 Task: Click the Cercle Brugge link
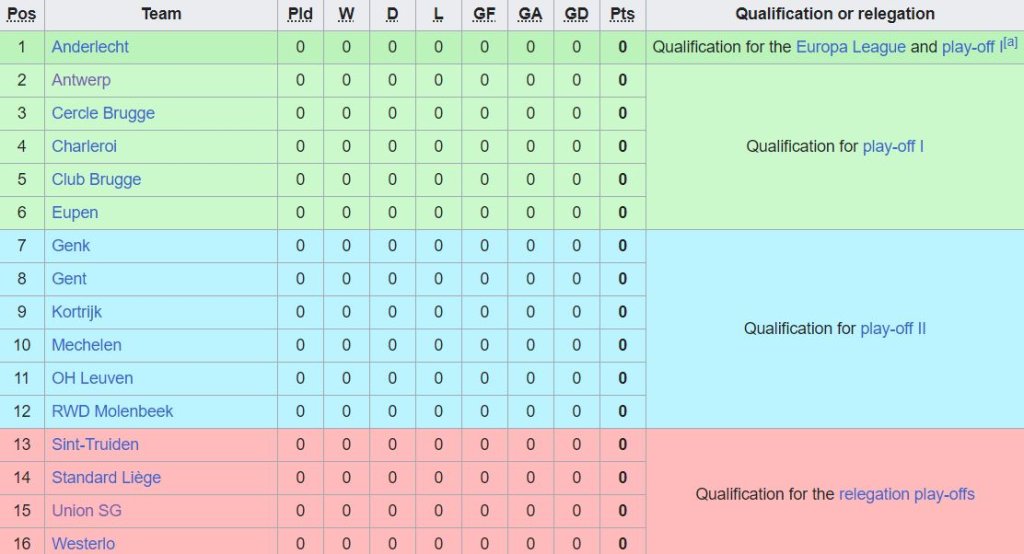(103, 113)
